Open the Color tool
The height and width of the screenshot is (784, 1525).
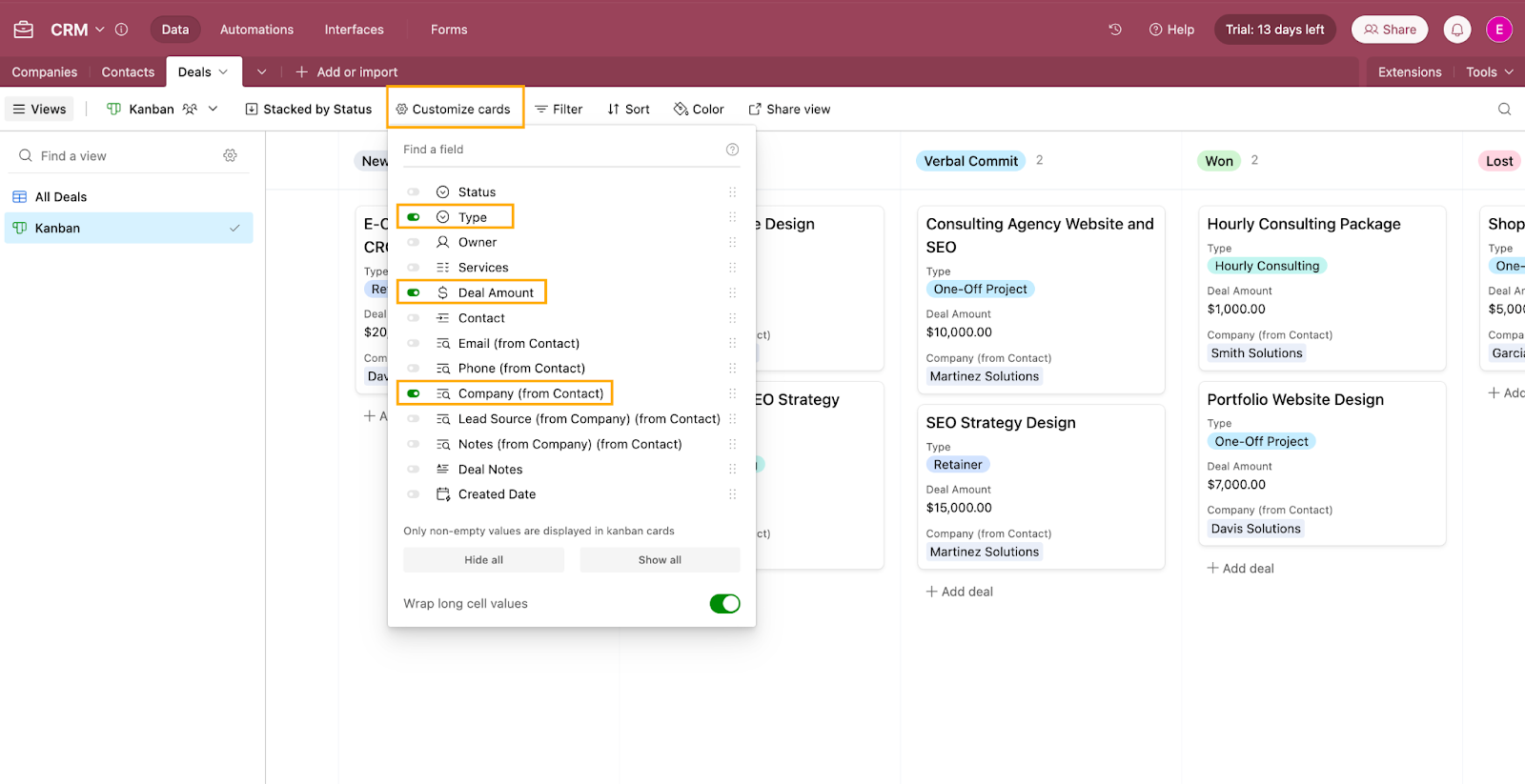click(x=699, y=110)
